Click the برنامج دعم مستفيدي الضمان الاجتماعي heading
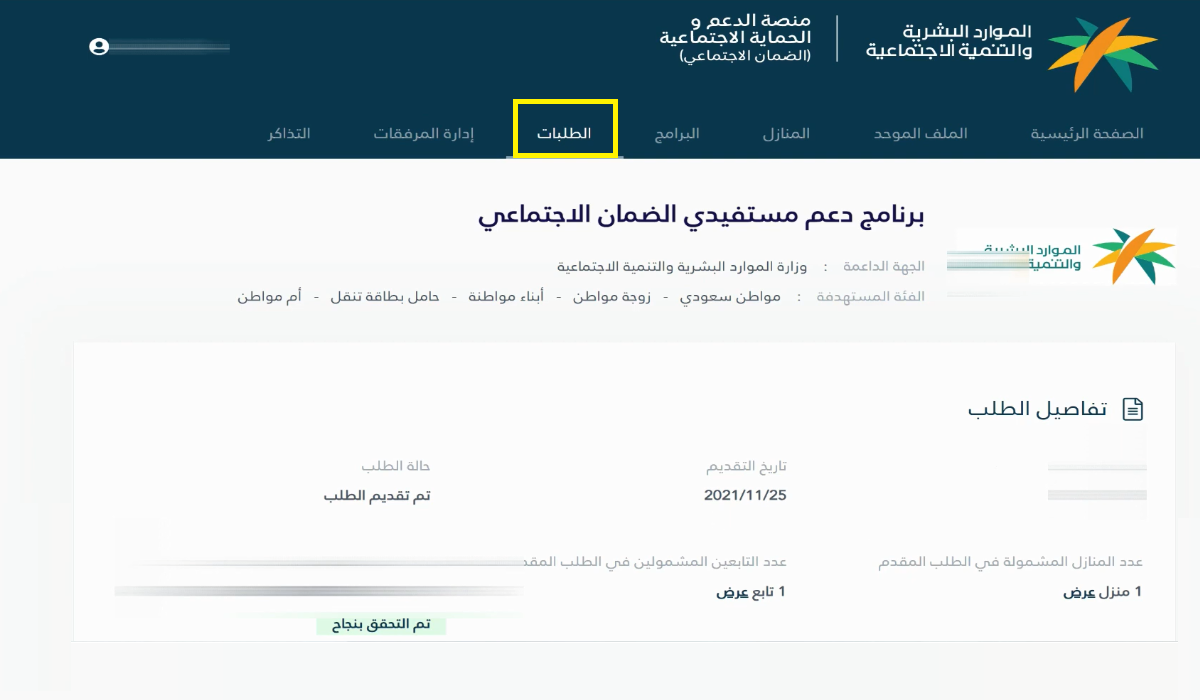Viewport: 1200px width, 700px height. [702, 216]
